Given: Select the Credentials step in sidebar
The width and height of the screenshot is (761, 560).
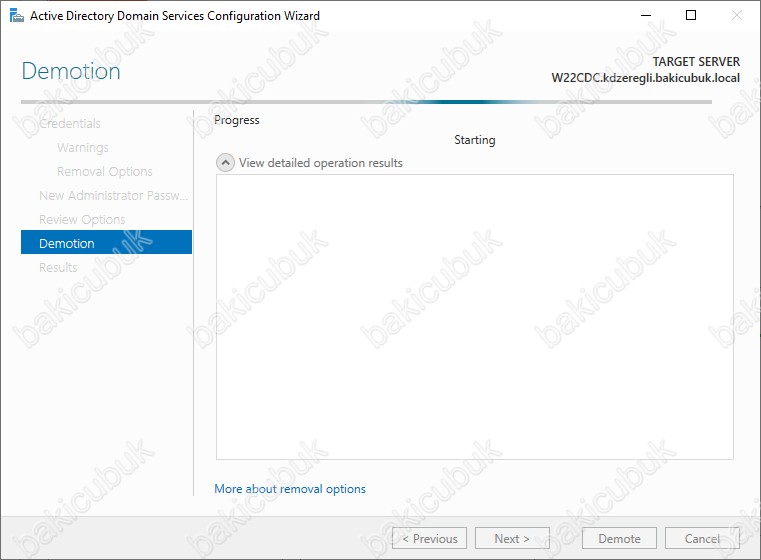Looking at the screenshot, I should 69,123.
